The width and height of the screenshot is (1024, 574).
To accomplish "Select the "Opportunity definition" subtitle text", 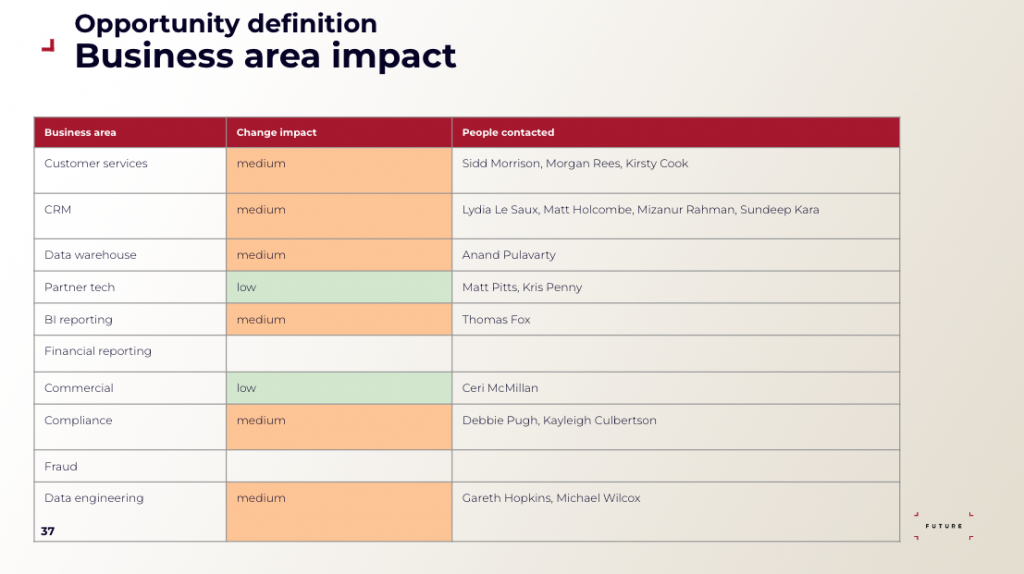I will point(226,23).
